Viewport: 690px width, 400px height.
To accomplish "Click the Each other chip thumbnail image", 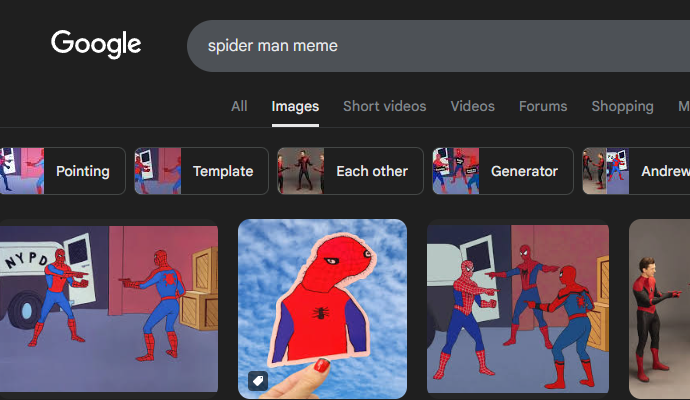I will [x=301, y=171].
